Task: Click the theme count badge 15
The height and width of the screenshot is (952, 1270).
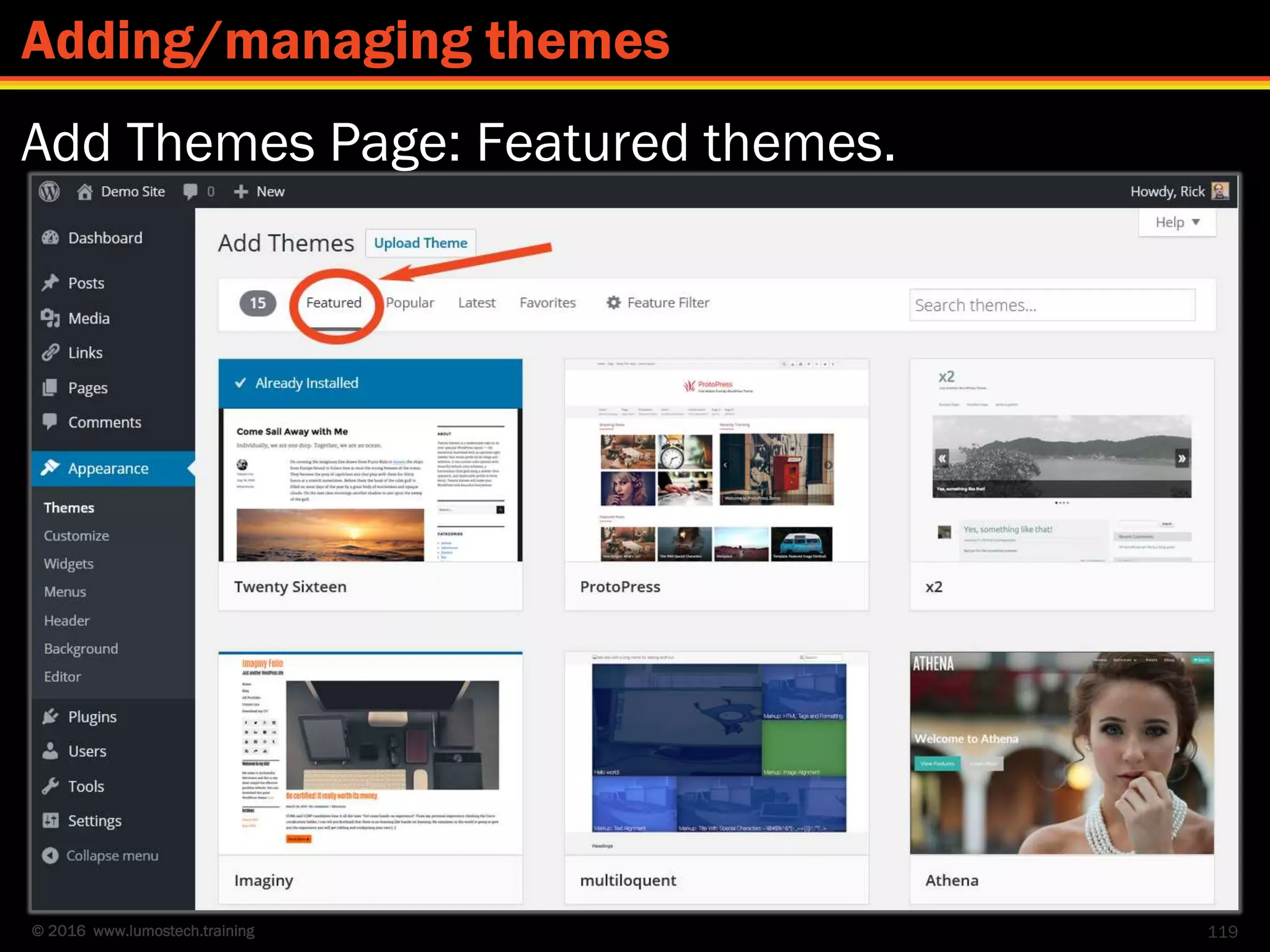Action: click(x=257, y=303)
